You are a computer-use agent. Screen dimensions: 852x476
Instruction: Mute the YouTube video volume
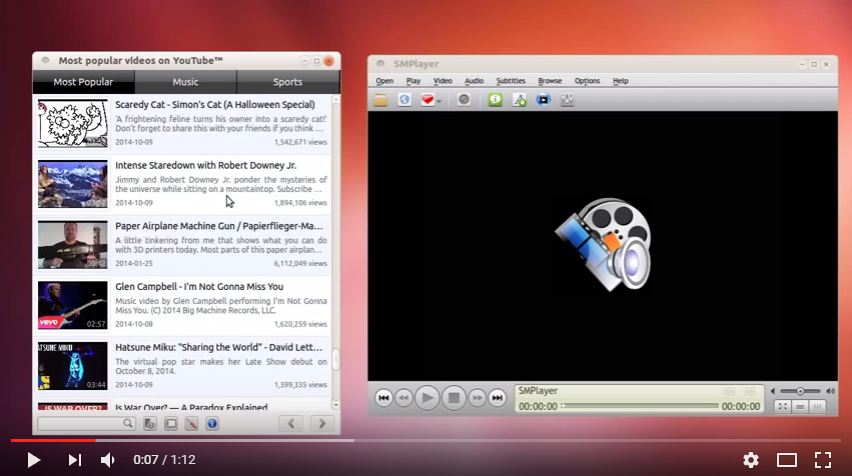(108, 460)
